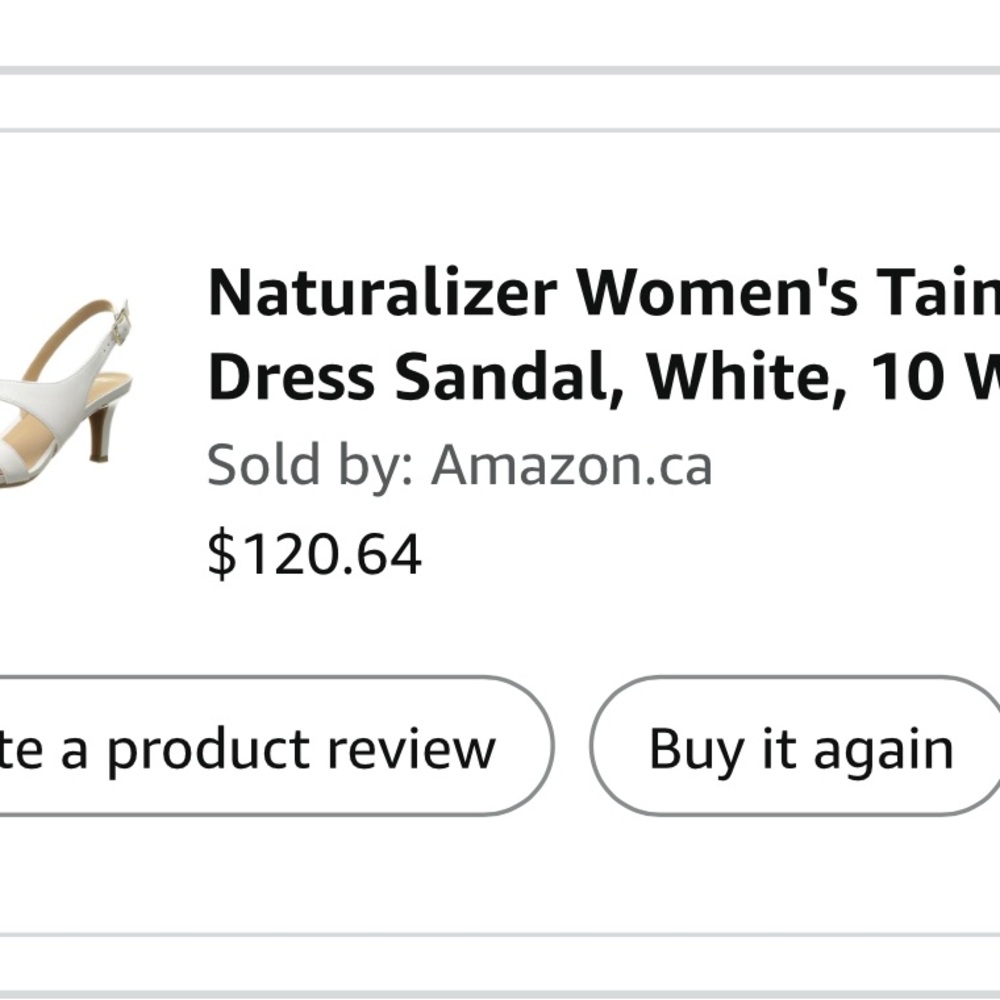
Task: Click the rounded Buy it again pill
Action: [x=800, y=744]
